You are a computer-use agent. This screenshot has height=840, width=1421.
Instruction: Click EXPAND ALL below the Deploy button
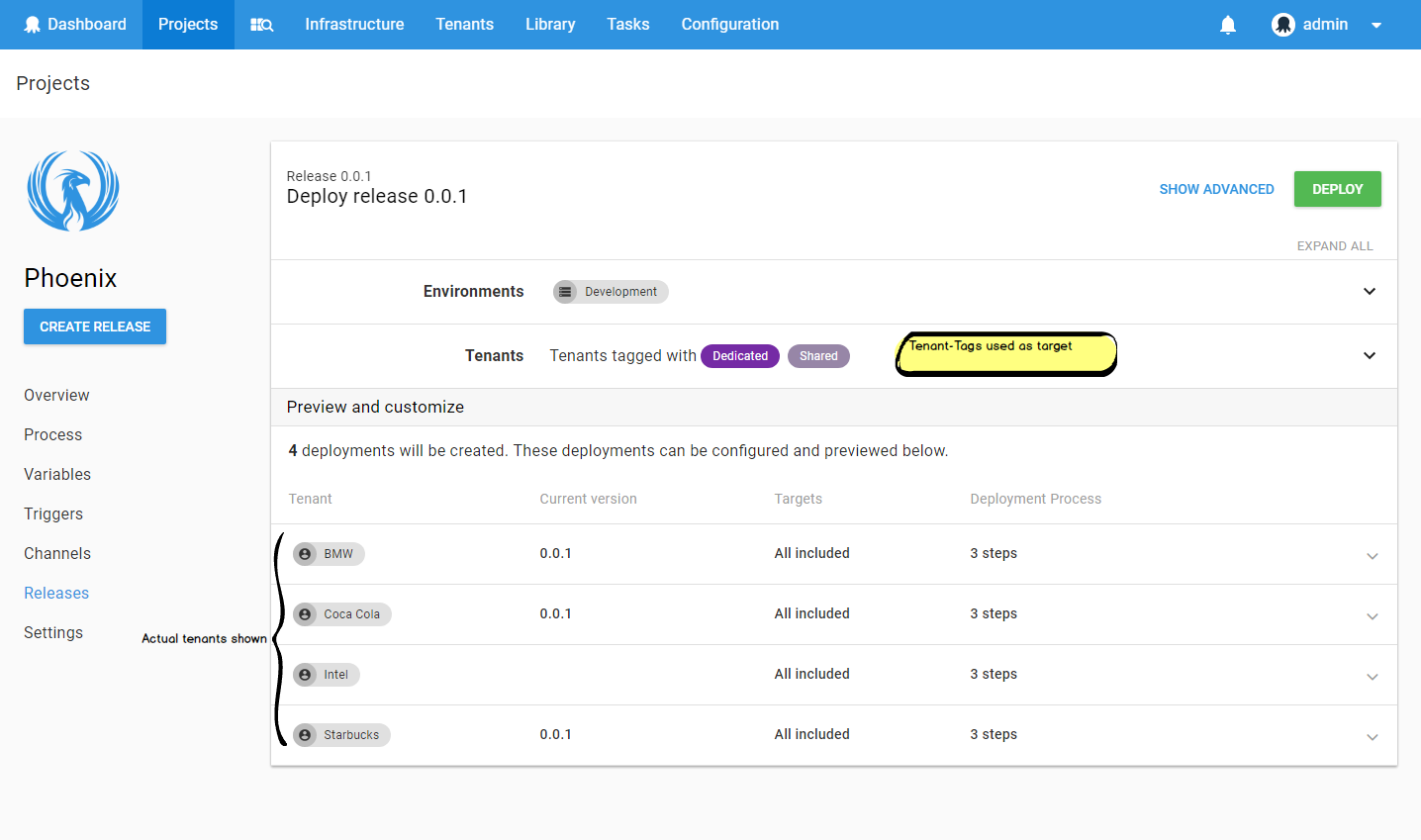[x=1335, y=245]
